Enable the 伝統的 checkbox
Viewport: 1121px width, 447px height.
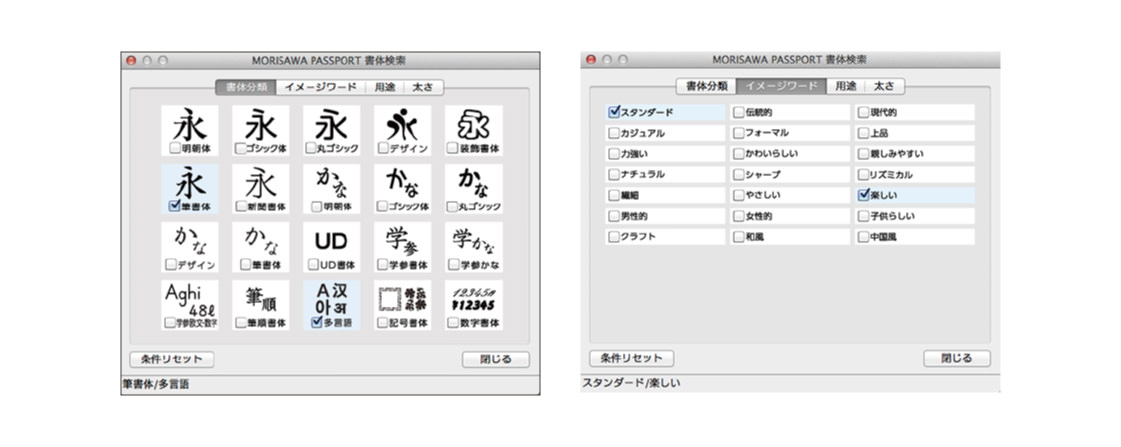coord(739,112)
